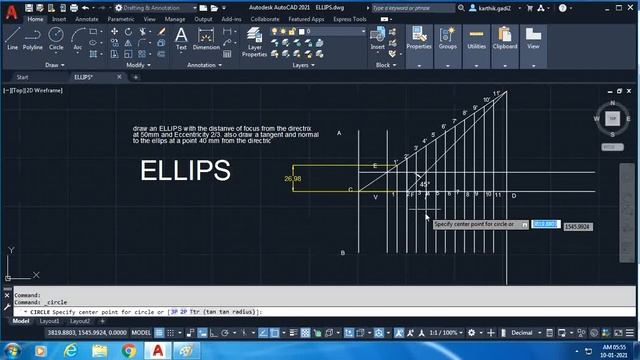Click the ViewCube TOP face

tap(612, 118)
